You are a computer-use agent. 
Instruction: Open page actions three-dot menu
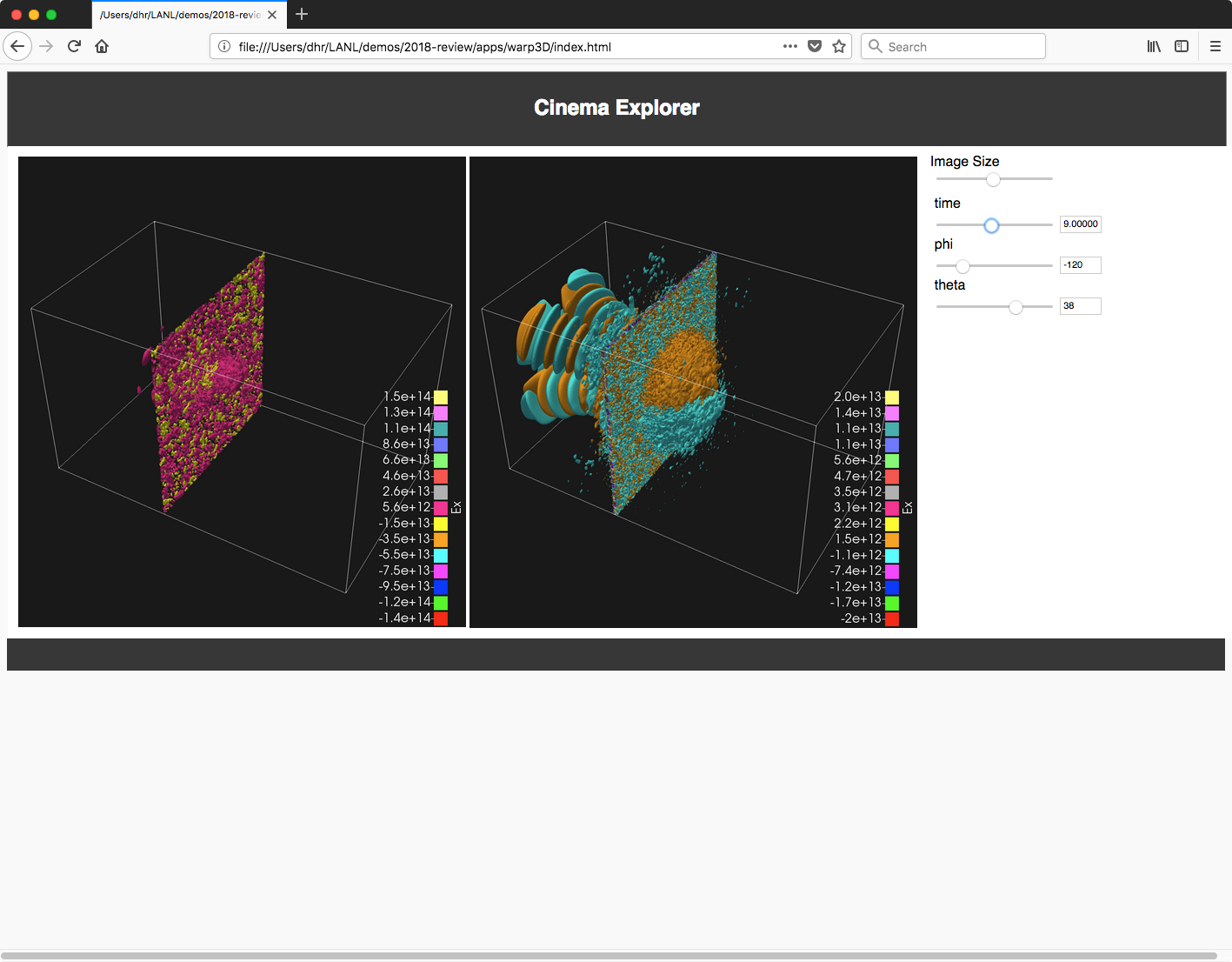point(789,46)
